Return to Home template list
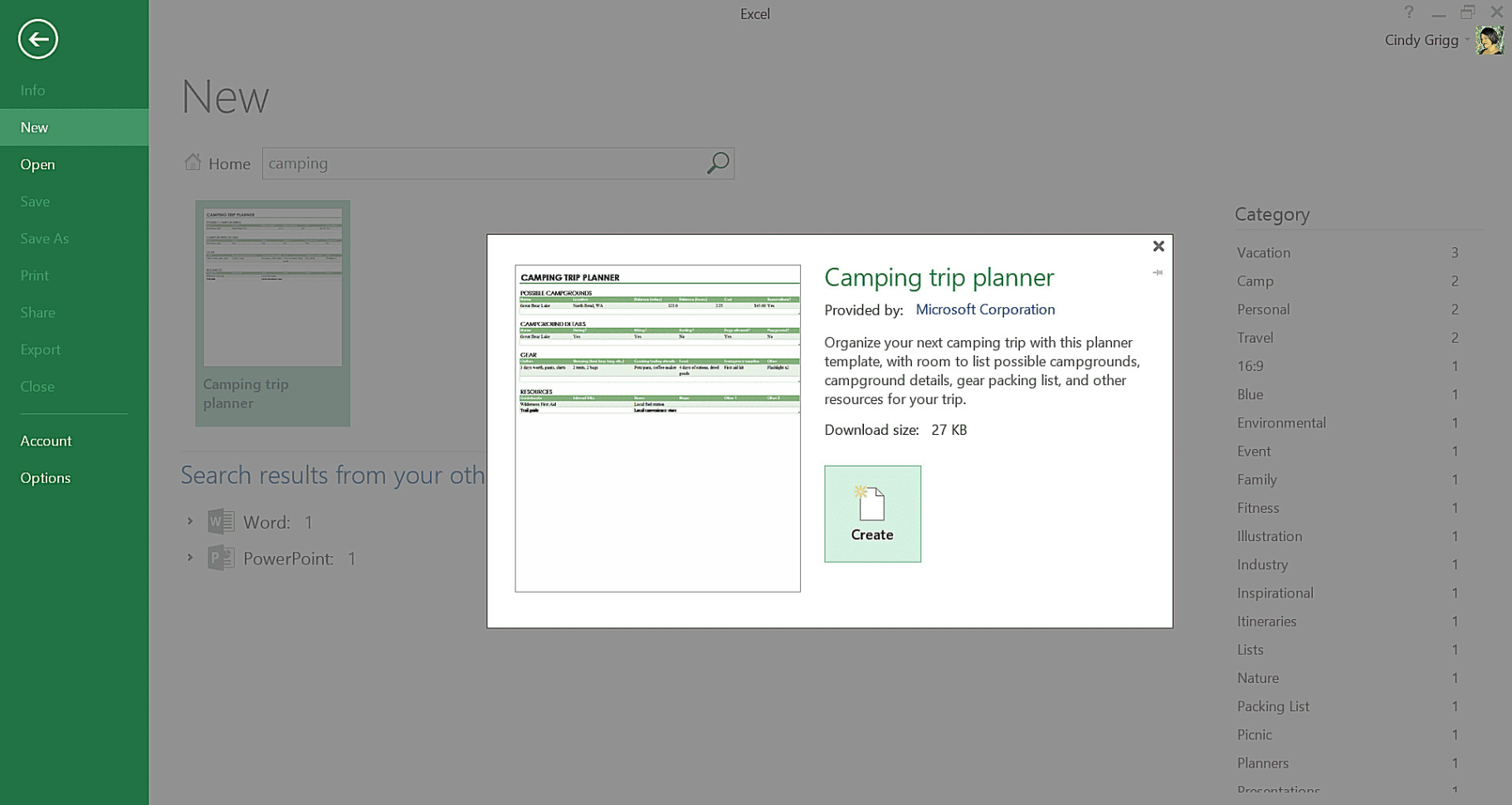This screenshot has height=805, width=1512. (217, 163)
